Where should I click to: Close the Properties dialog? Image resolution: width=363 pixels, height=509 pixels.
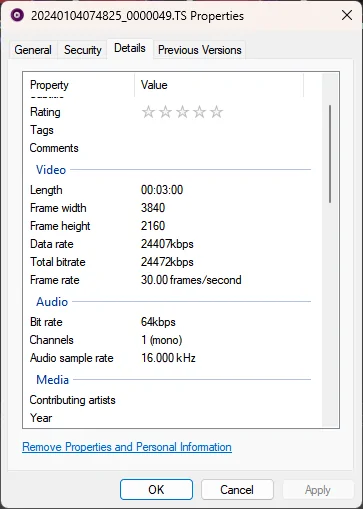tap(347, 15)
